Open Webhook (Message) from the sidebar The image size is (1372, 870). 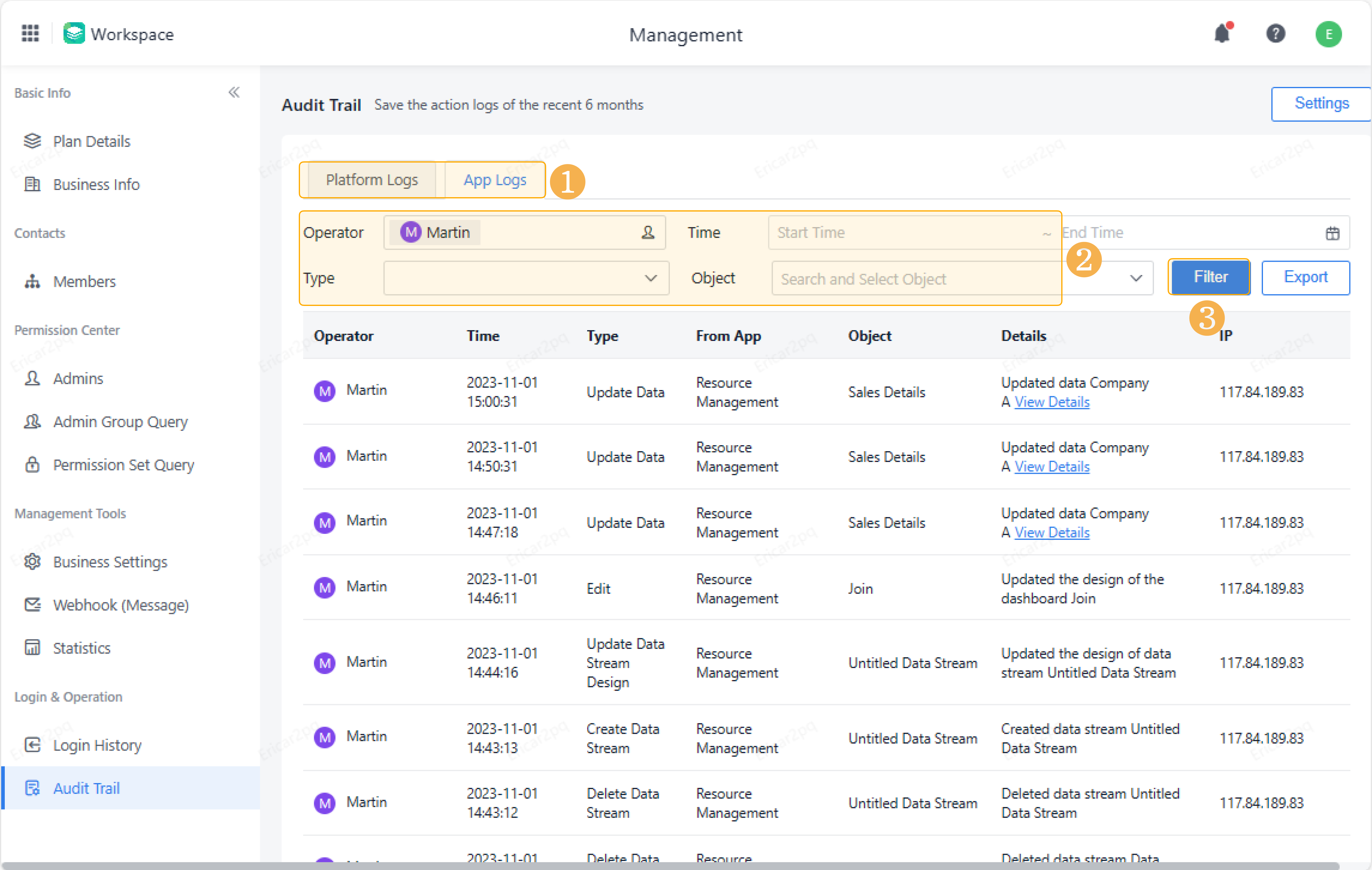[x=120, y=605]
